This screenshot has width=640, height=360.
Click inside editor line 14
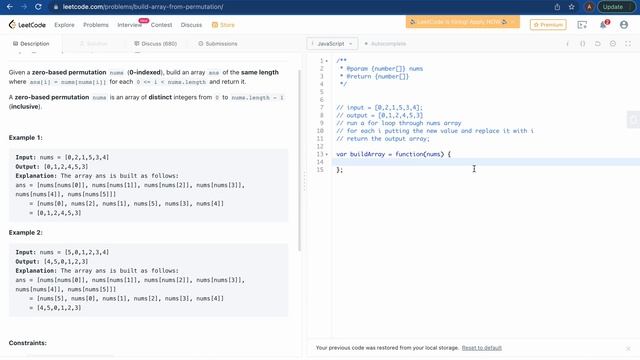[x=486, y=162]
